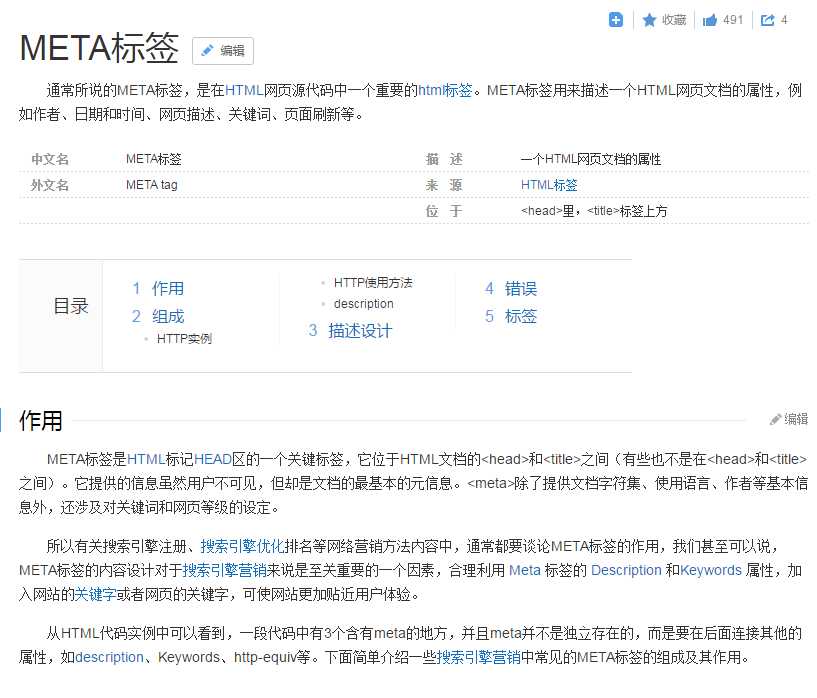The height and width of the screenshot is (698, 817).
Task: Click the thumbs-up like icon 491
Action: click(723, 20)
